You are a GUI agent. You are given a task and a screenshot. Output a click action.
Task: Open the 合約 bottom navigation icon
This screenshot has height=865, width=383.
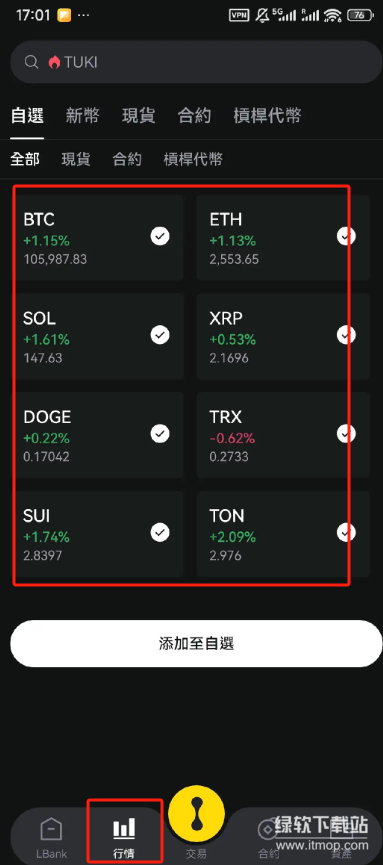click(269, 828)
